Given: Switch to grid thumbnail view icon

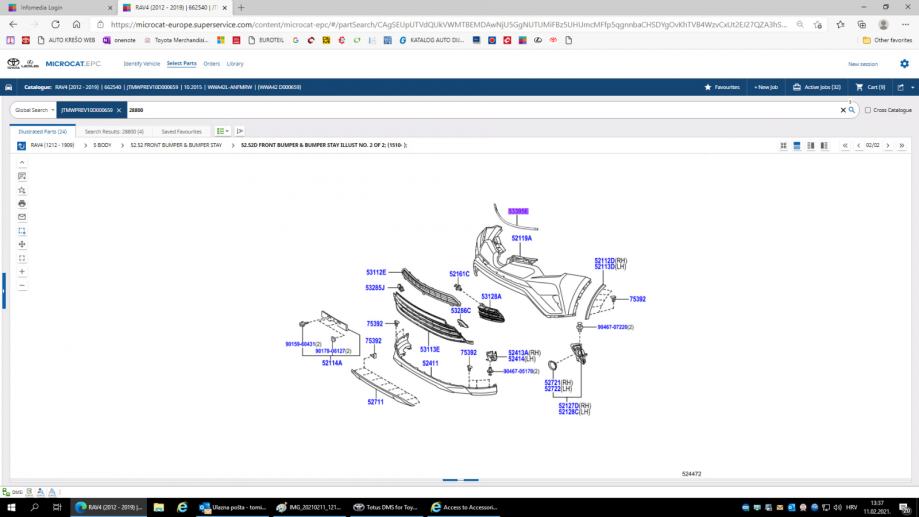Looking at the screenshot, I should point(783,146).
